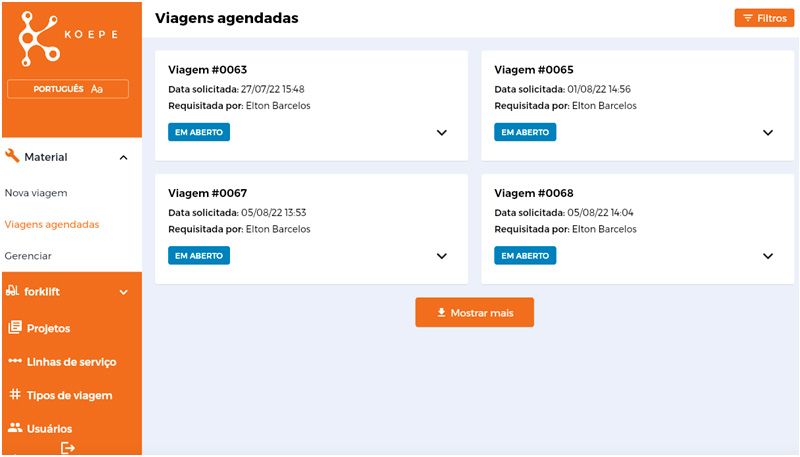Expand the forklift section chevron
This screenshot has height=457, width=800.
tap(123, 292)
